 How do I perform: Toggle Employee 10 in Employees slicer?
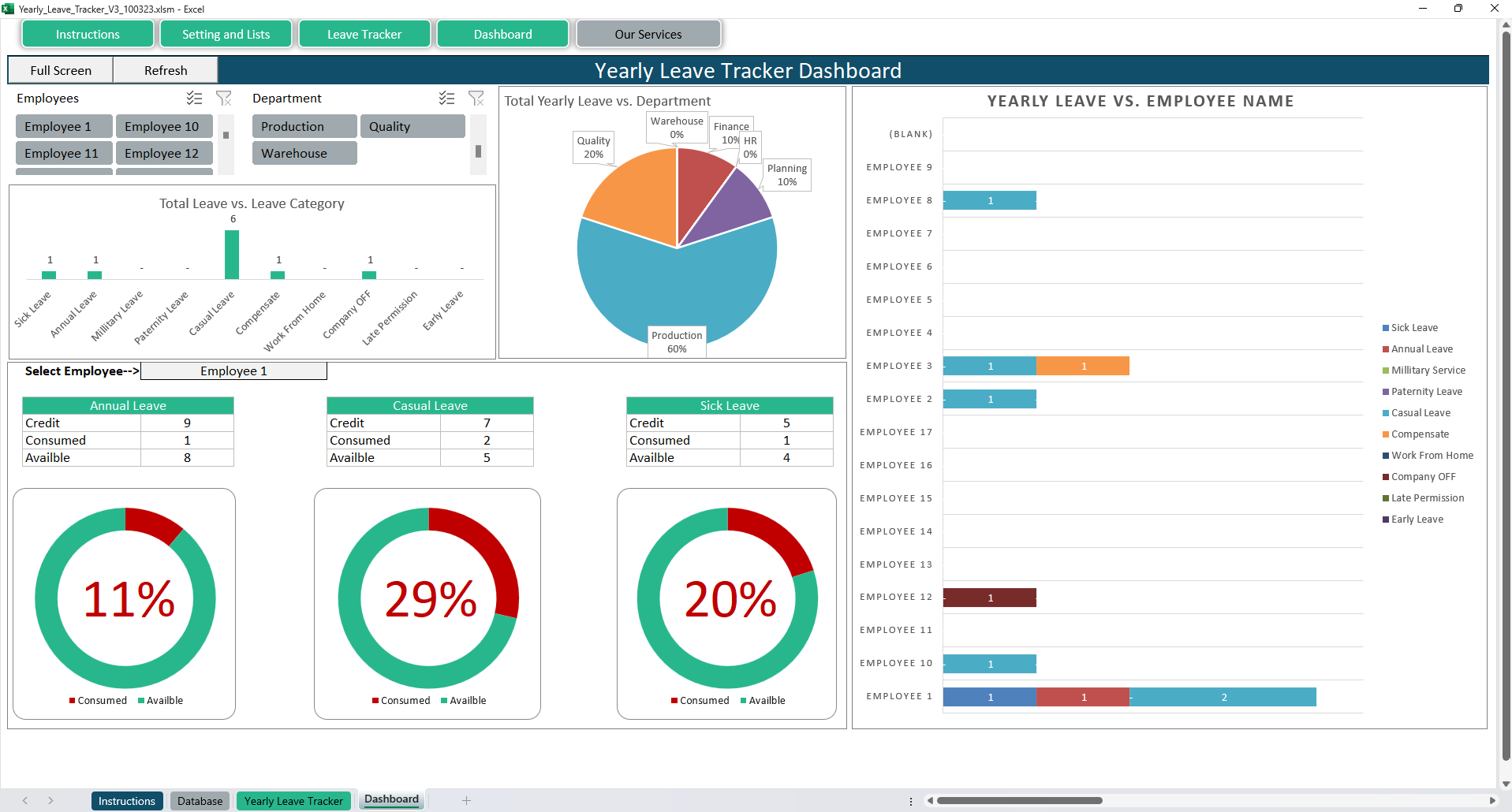coord(163,127)
